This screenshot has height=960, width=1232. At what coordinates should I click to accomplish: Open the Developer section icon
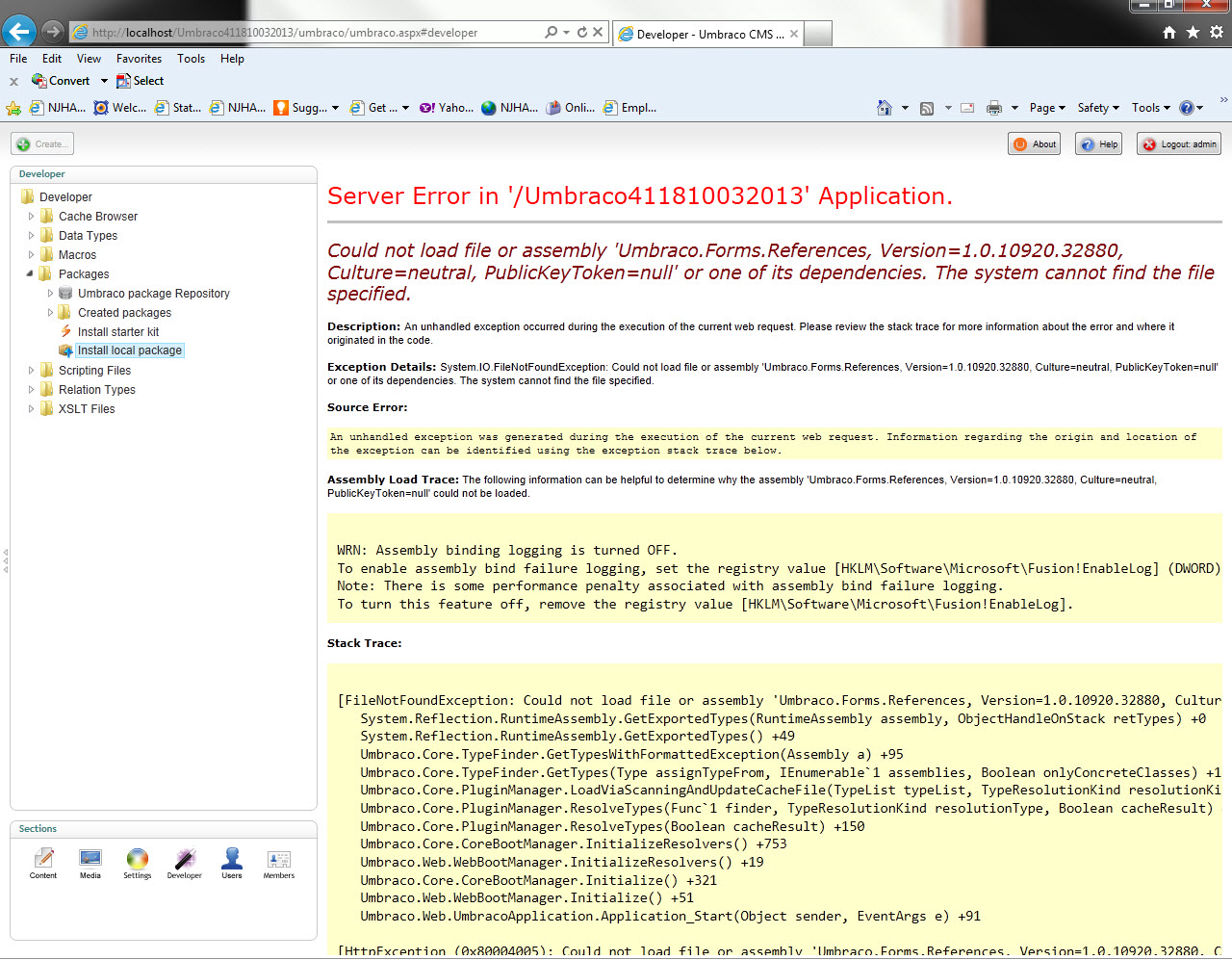point(184,864)
